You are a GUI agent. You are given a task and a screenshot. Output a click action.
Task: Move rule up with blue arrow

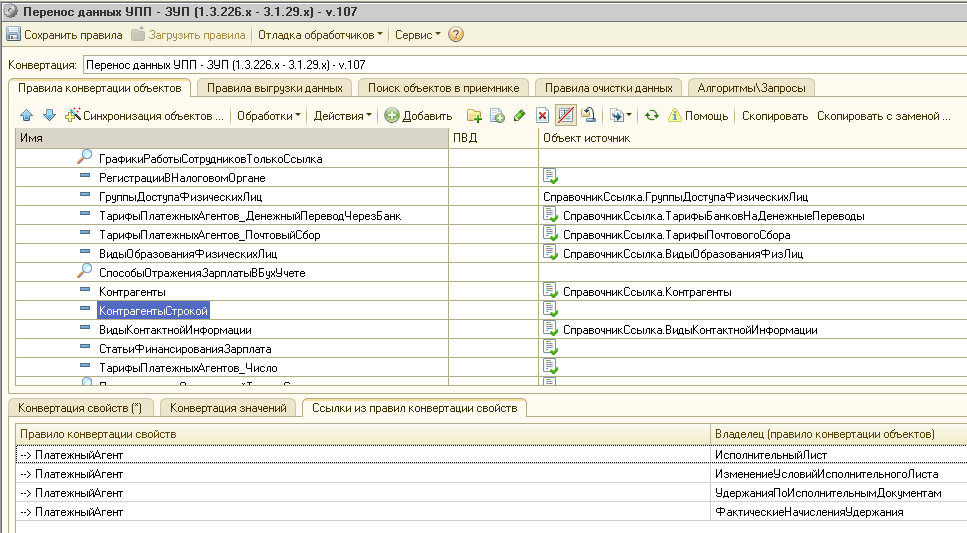click(27, 115)
